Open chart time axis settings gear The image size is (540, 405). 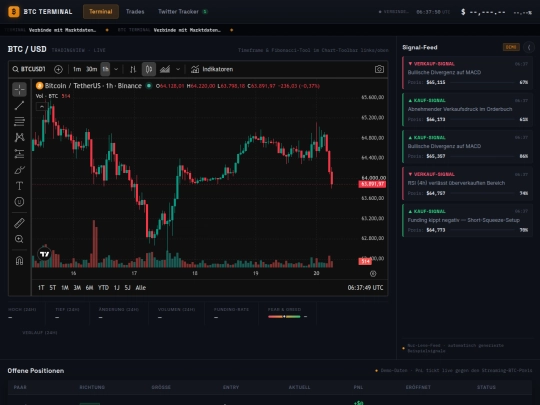(x=373, y=273)
